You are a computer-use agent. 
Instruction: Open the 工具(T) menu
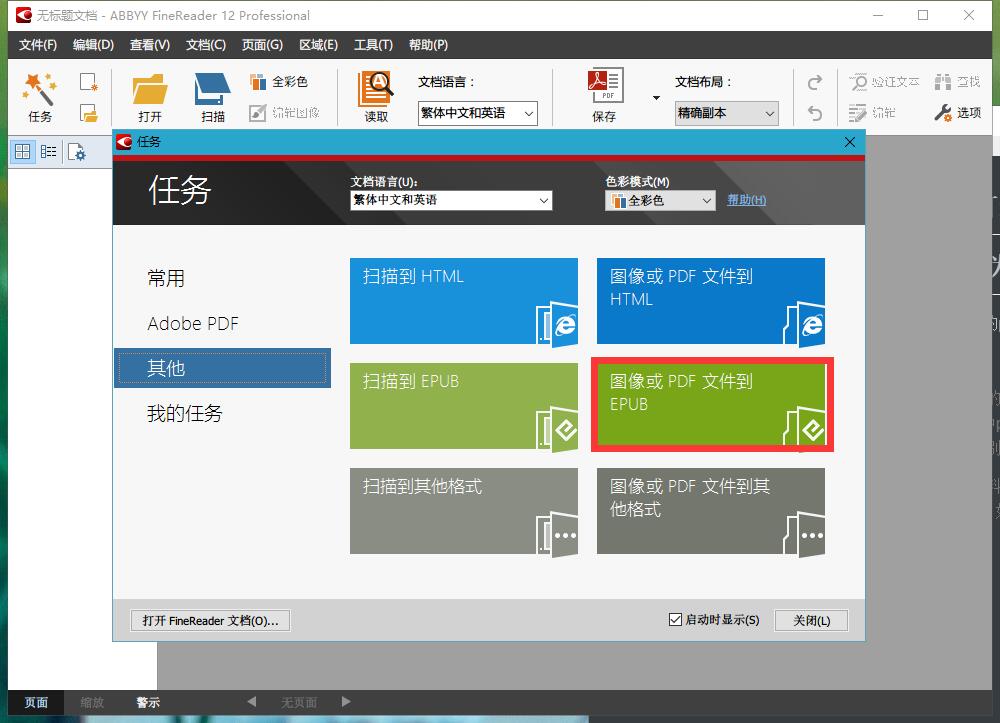(373, 45)
